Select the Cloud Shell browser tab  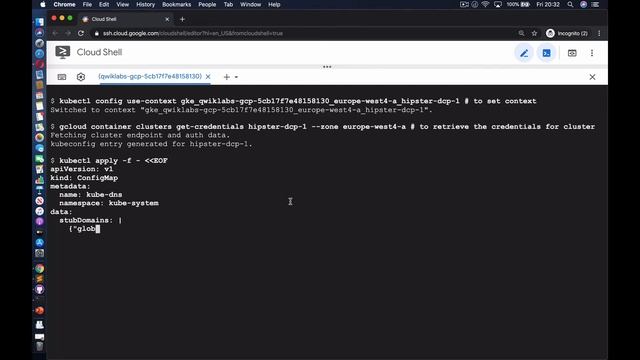click(125, 19)
